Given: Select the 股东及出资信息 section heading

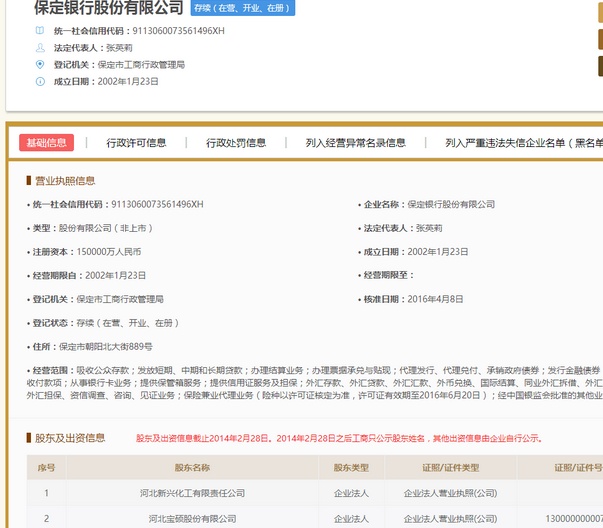Looking at the screenshot, I should [x=70, y=438].
